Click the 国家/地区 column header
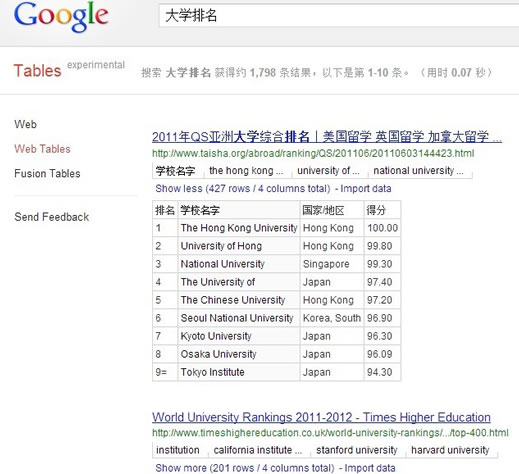 [332, 210]
